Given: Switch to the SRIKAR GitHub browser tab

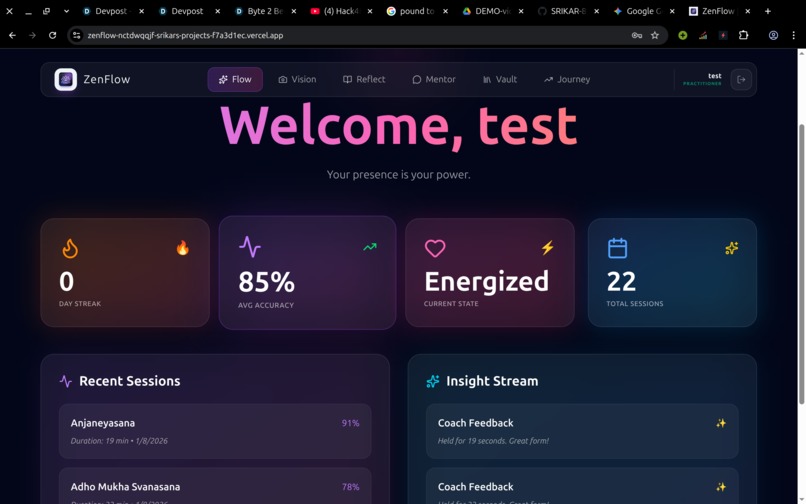Looking at the screenshot, I should (x=568, y=11).
